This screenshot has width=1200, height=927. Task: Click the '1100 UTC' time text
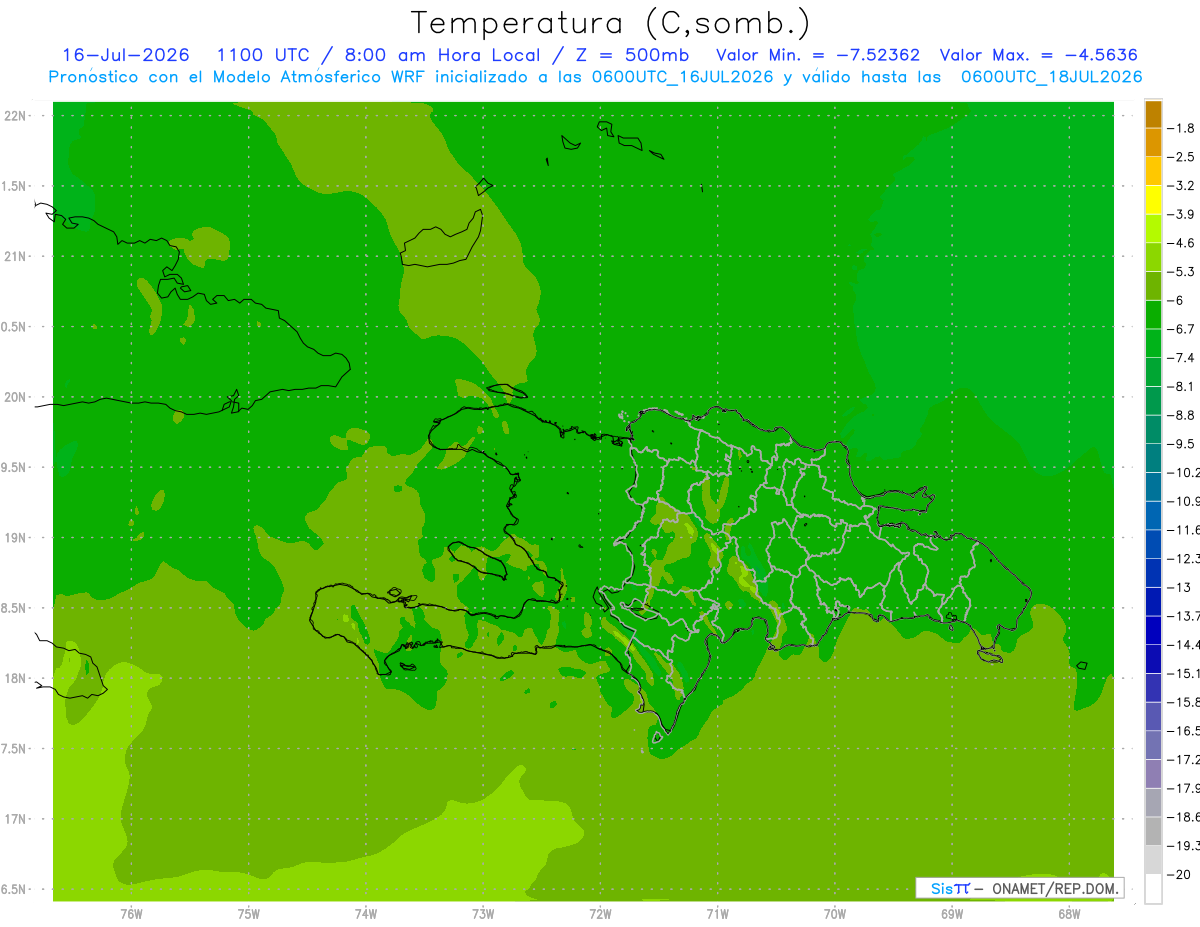coord(266,55)
